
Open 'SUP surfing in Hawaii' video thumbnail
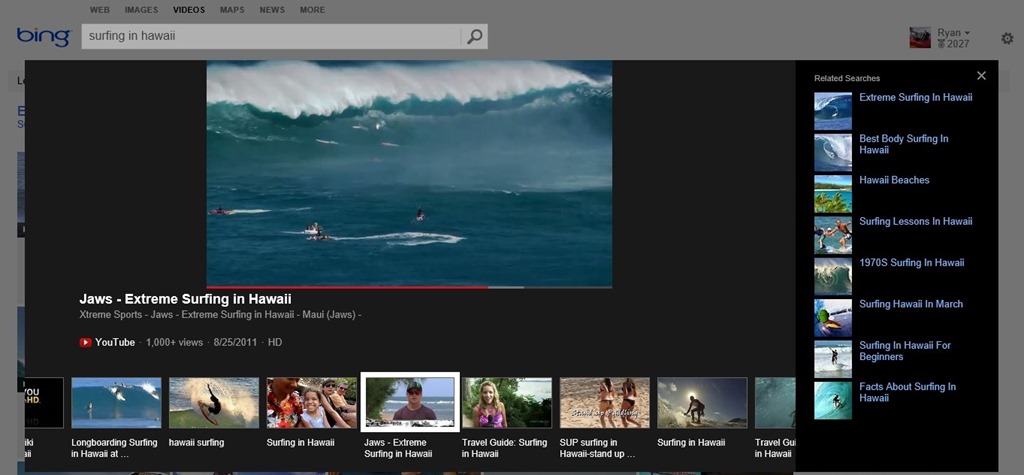(604, 402)
